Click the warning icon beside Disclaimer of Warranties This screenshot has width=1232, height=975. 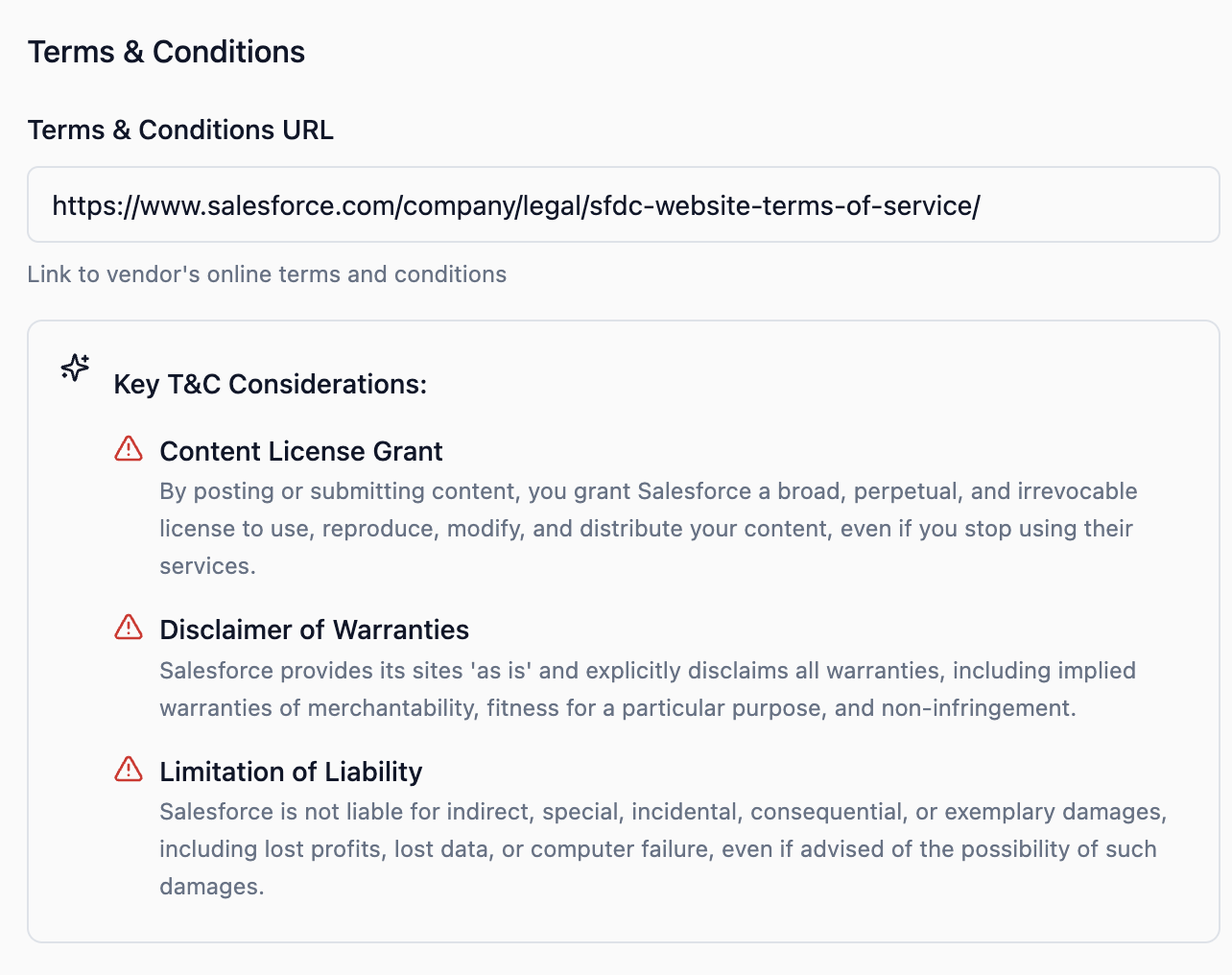tap(129, 628)
